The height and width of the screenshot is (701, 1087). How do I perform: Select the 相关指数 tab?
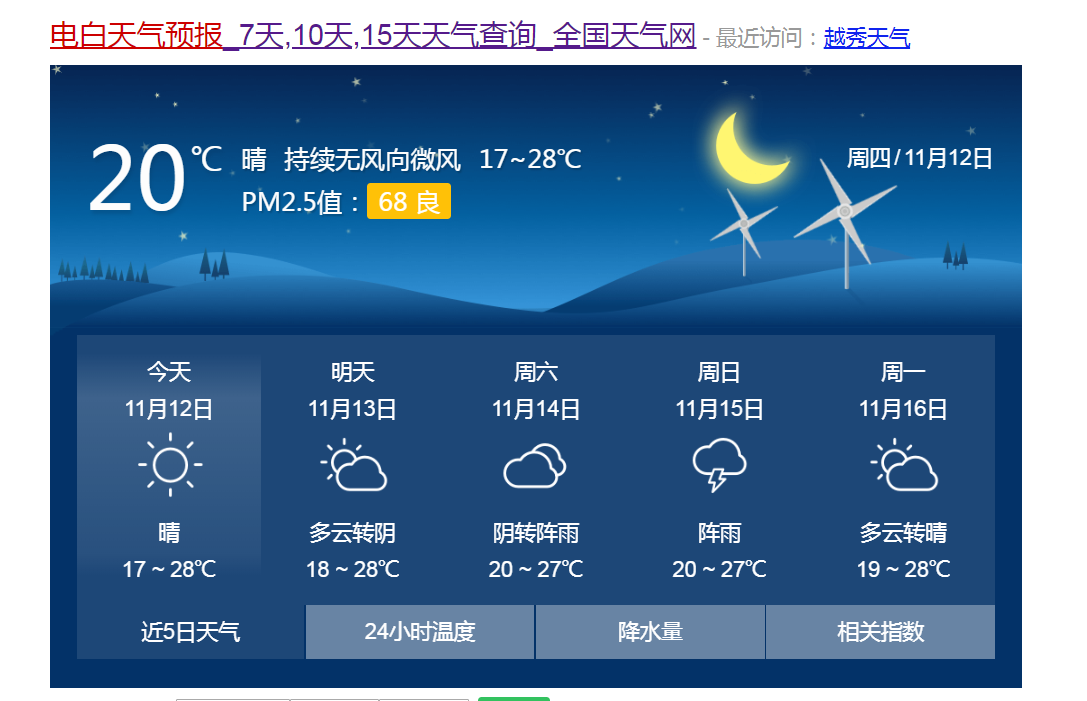click(880, 632)
